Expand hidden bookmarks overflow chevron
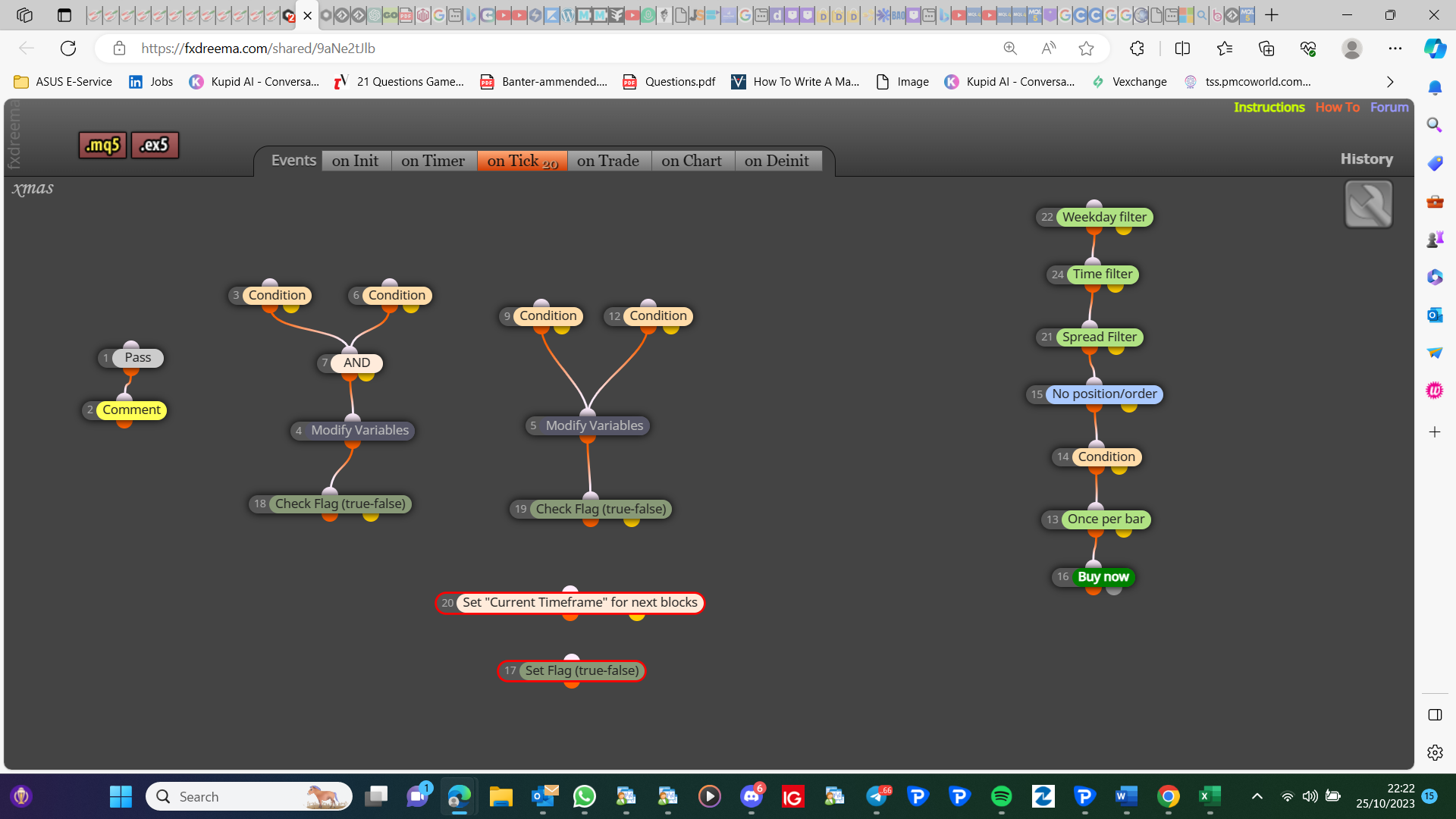The height and width of the screenshot is (819, 1456). pyautogui.click(x=1390, y=82)
